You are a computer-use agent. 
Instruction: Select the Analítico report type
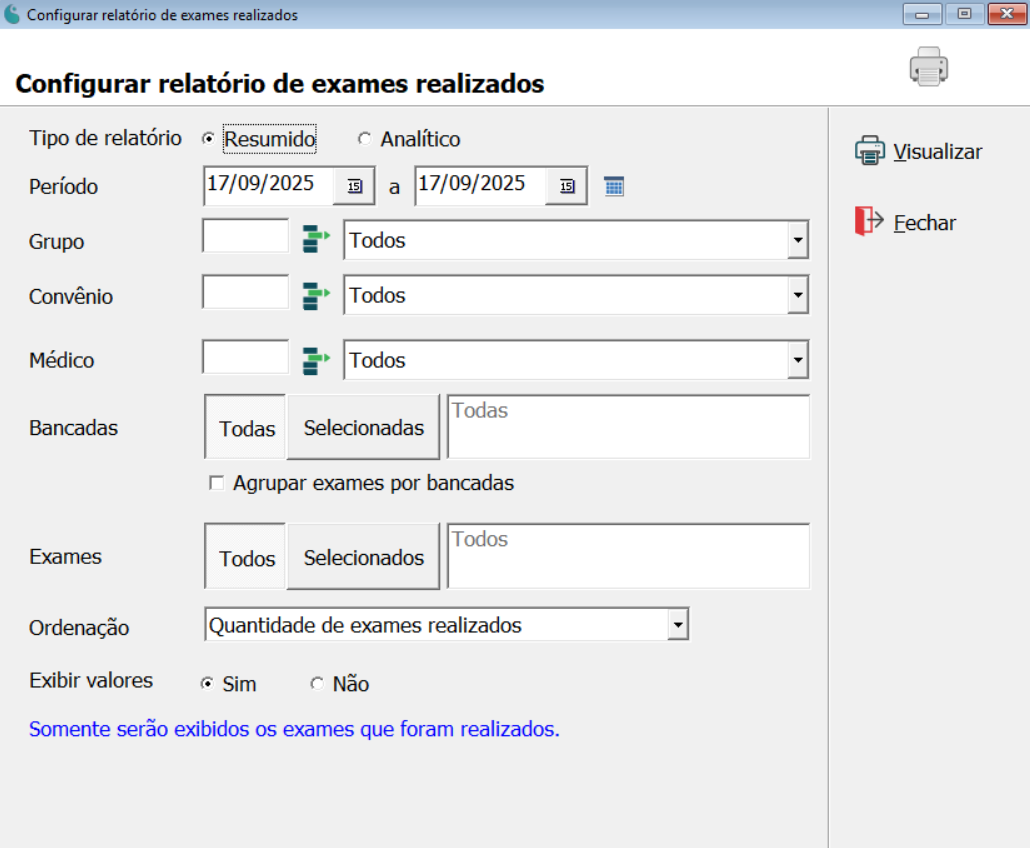click(x=366, y=138)
